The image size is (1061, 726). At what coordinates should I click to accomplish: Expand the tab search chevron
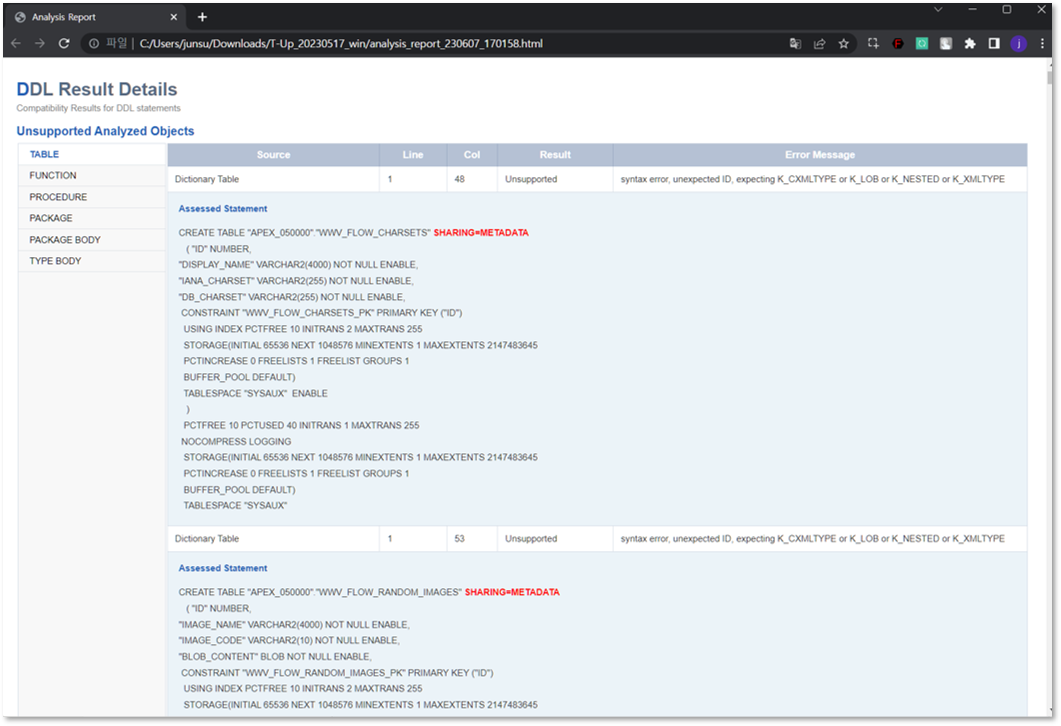tap(938, 9)
